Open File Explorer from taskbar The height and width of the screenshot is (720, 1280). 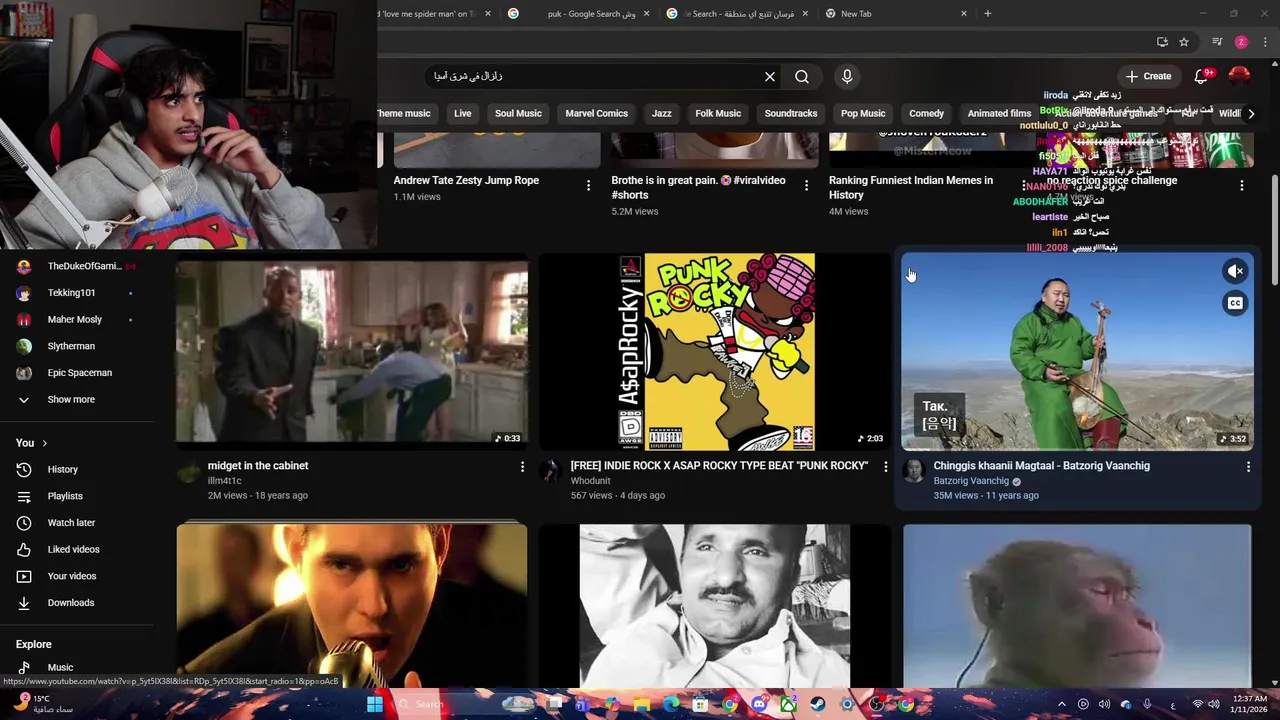(x=642, y=704)
